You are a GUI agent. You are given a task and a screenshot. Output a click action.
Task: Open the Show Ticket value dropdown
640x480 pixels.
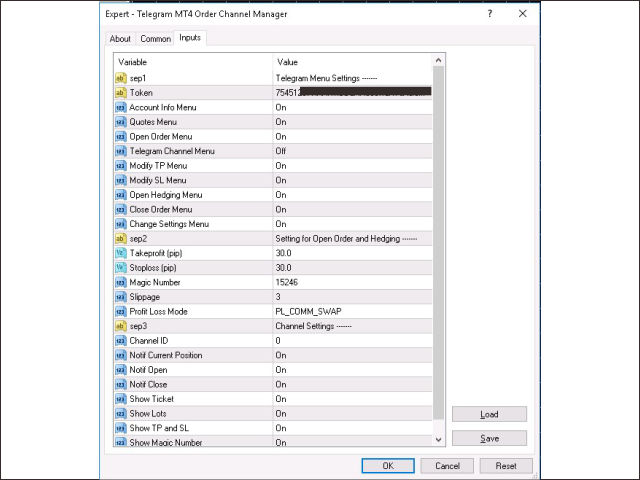pyautogui.click(x=281, y=399)
